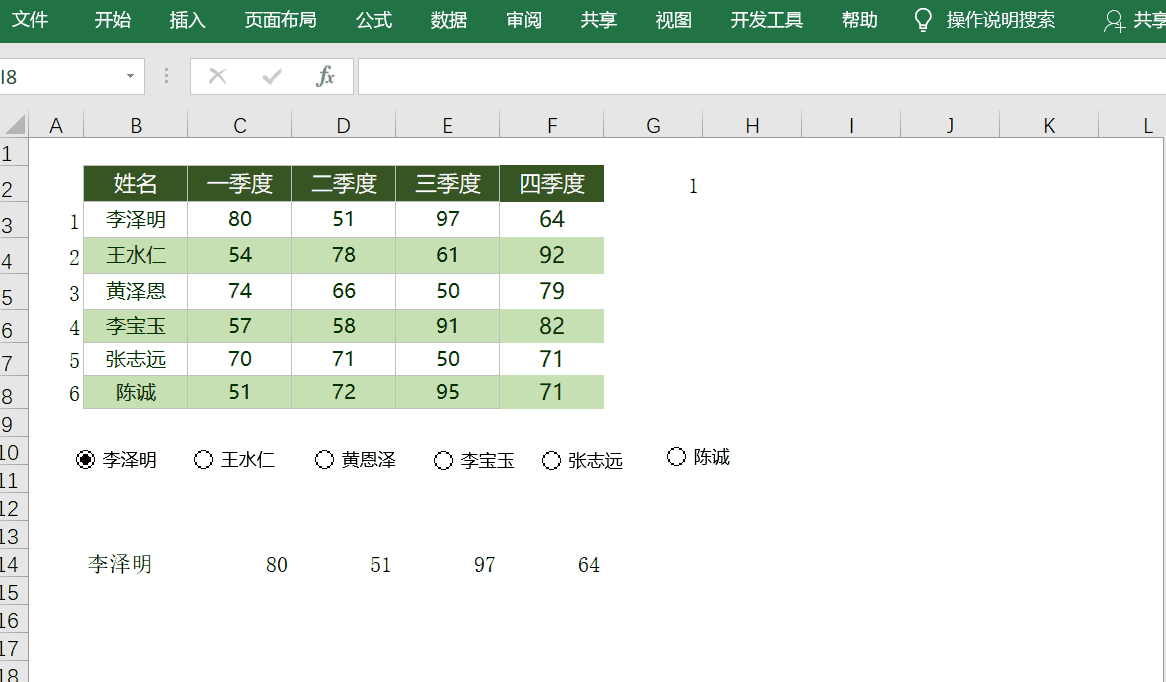The width and height of the screenshot is (1166, 682).
Task: Click inside the formula bar field
Action: pos(761,77)
